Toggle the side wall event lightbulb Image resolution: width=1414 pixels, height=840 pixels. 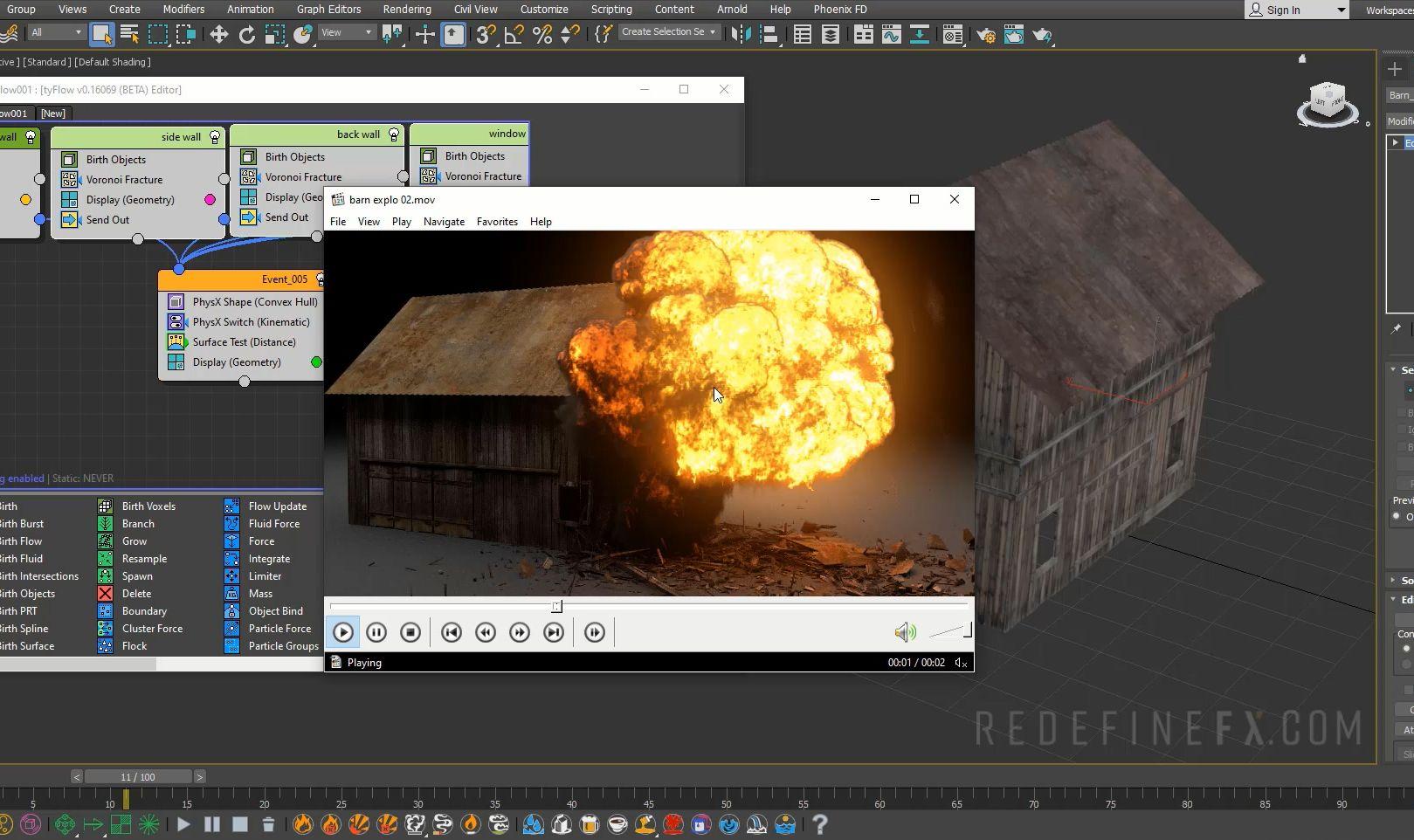coord(214,137)
